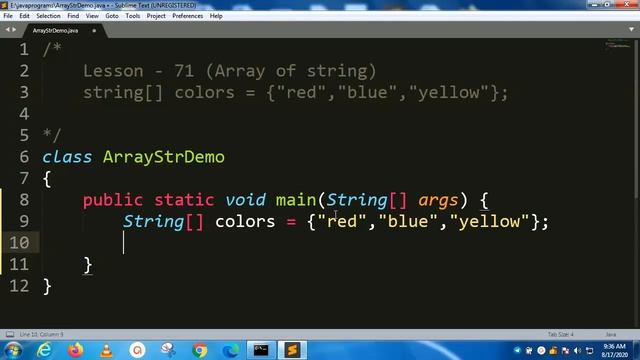Screen dimensions: 640x360
Task: Click line number 1 in the gutter
Action: pos(24,49)
